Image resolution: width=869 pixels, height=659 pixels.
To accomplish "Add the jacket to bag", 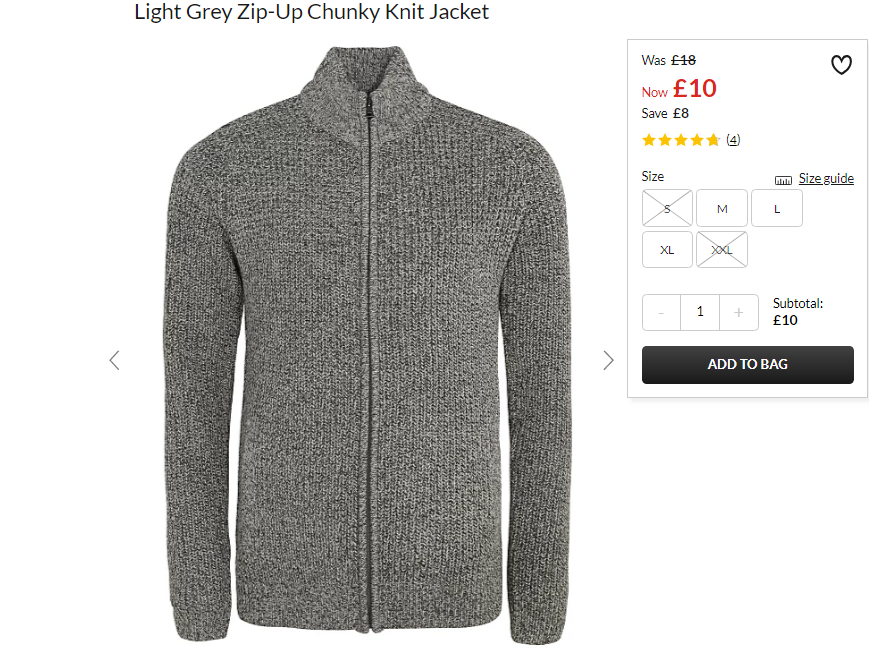I will [x=748, y=365].
